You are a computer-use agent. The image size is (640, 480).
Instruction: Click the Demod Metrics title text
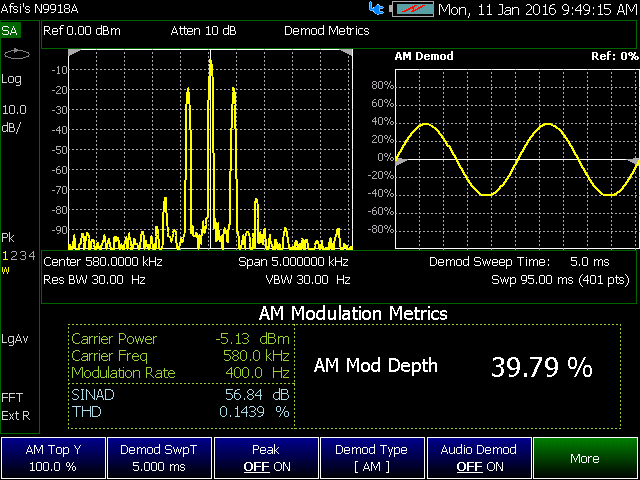click(327, 31)
